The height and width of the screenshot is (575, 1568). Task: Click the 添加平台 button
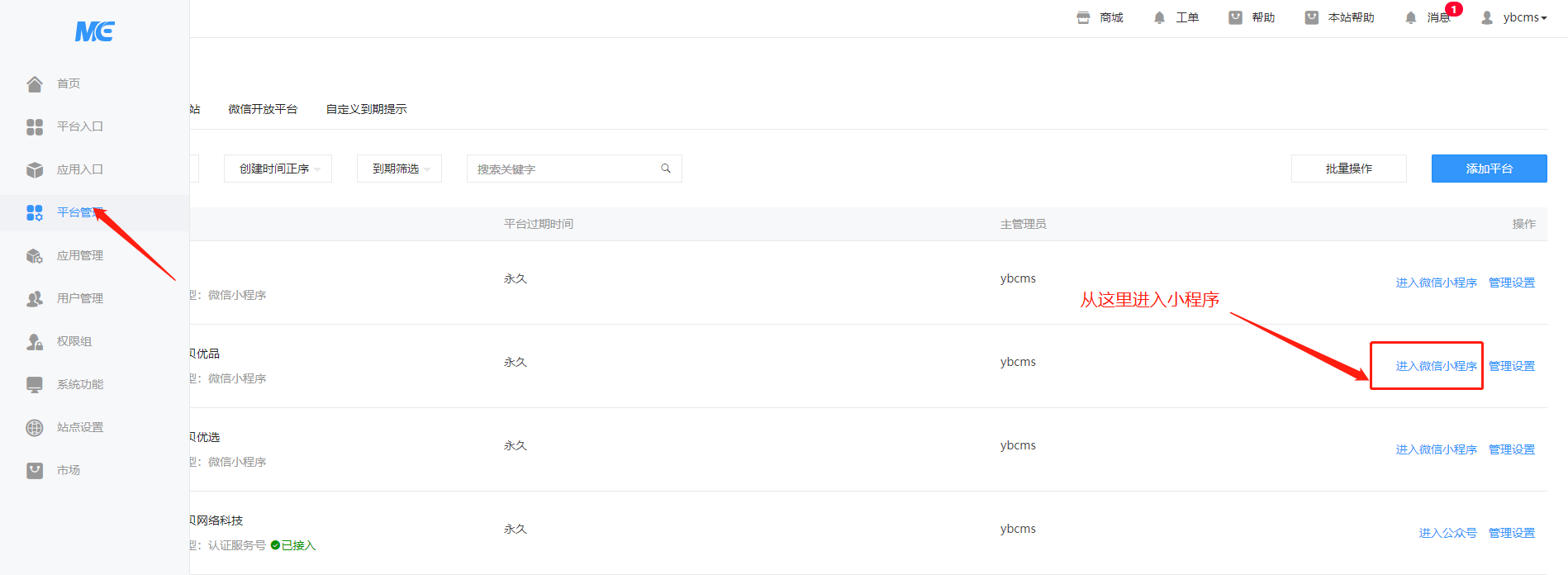[x=1489, y=169]
